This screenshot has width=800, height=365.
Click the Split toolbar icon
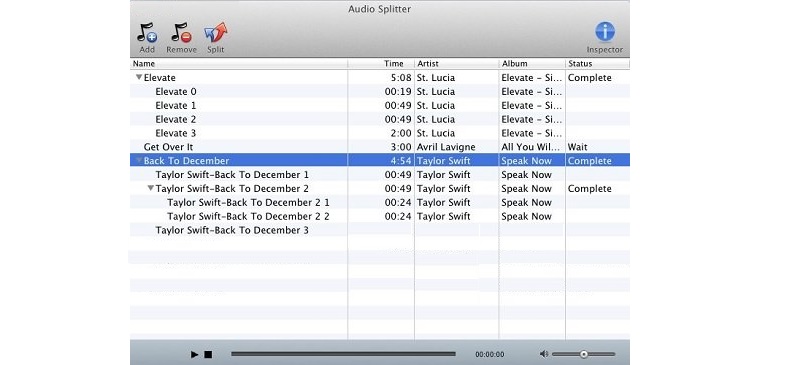[215, 33]
